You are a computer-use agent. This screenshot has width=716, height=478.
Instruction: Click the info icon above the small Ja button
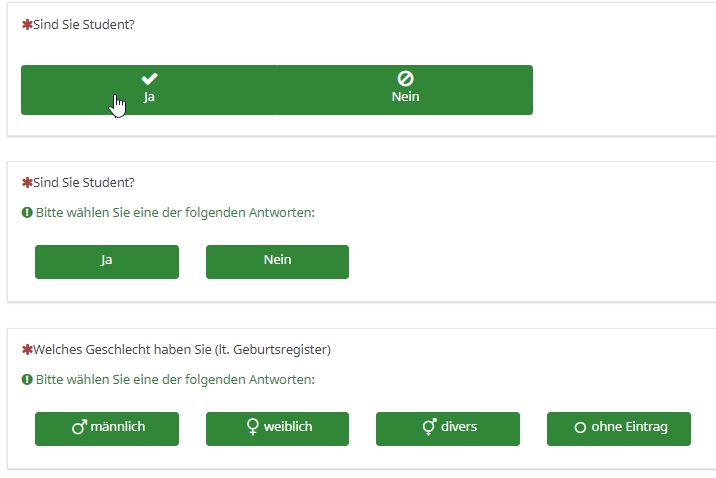[27, 213]
